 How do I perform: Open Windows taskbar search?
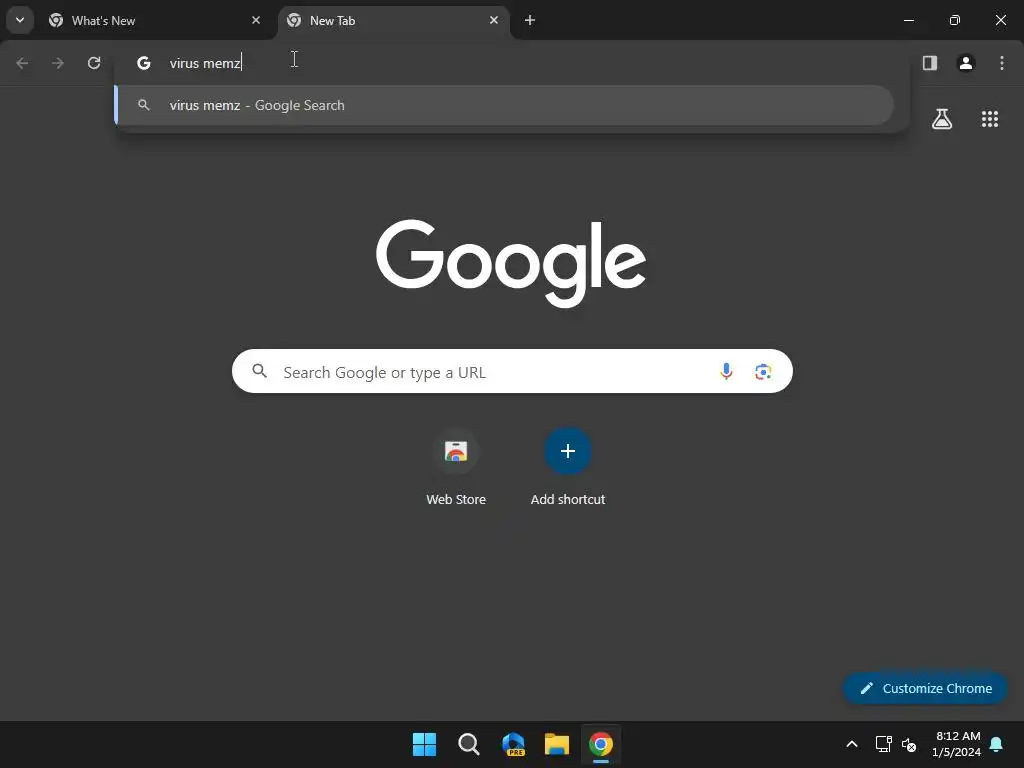point(468,744)
